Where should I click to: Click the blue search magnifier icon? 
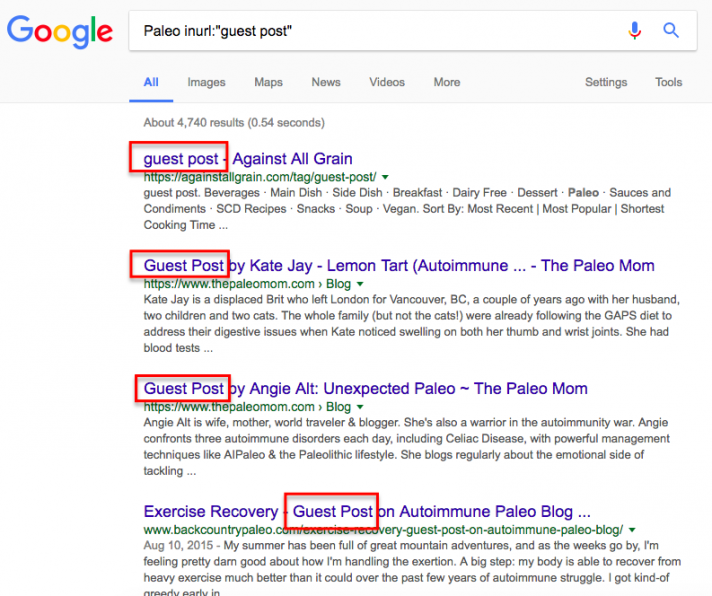tap(671, 30)
